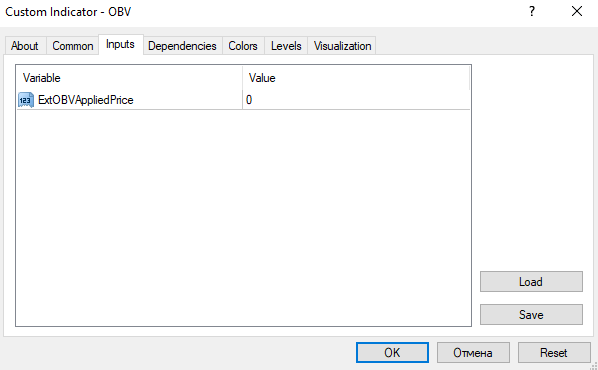The image size is (598, 370).
Task: Close the Custom Indicator OBV dialog
Action: tap(577, 12)
